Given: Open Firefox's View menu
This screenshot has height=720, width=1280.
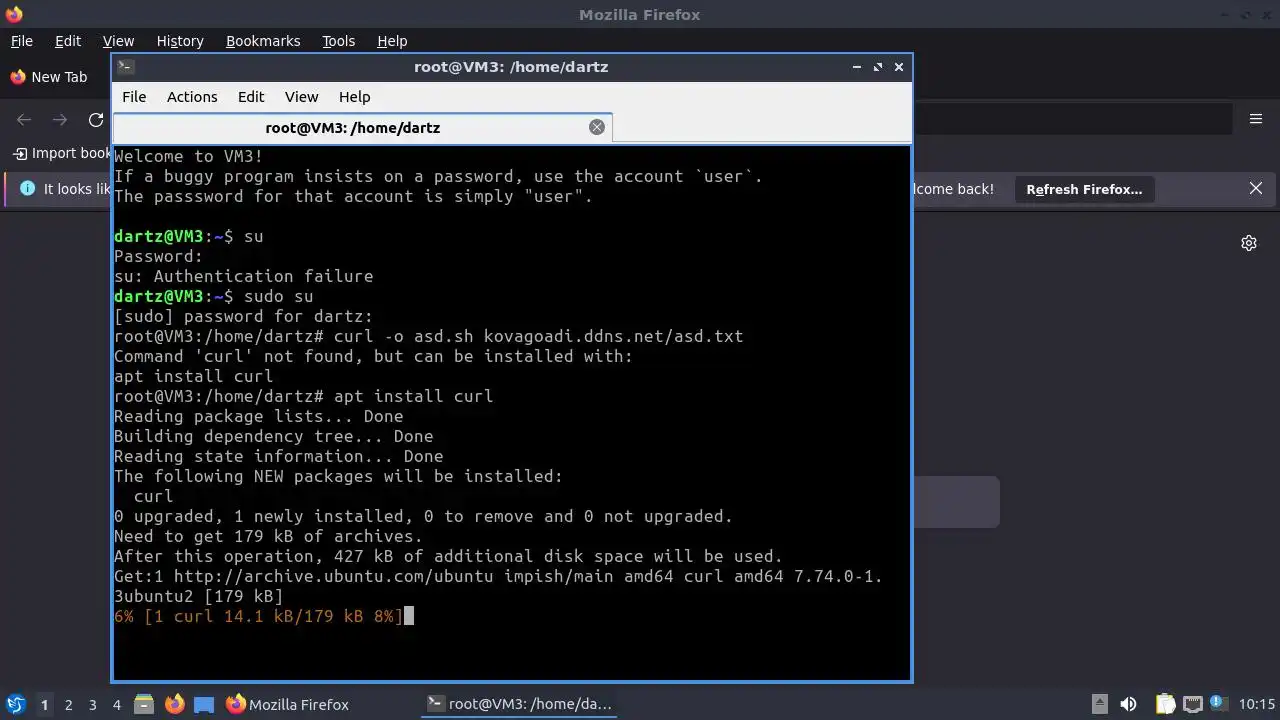Looking at the screenshot, I should 118,41.
